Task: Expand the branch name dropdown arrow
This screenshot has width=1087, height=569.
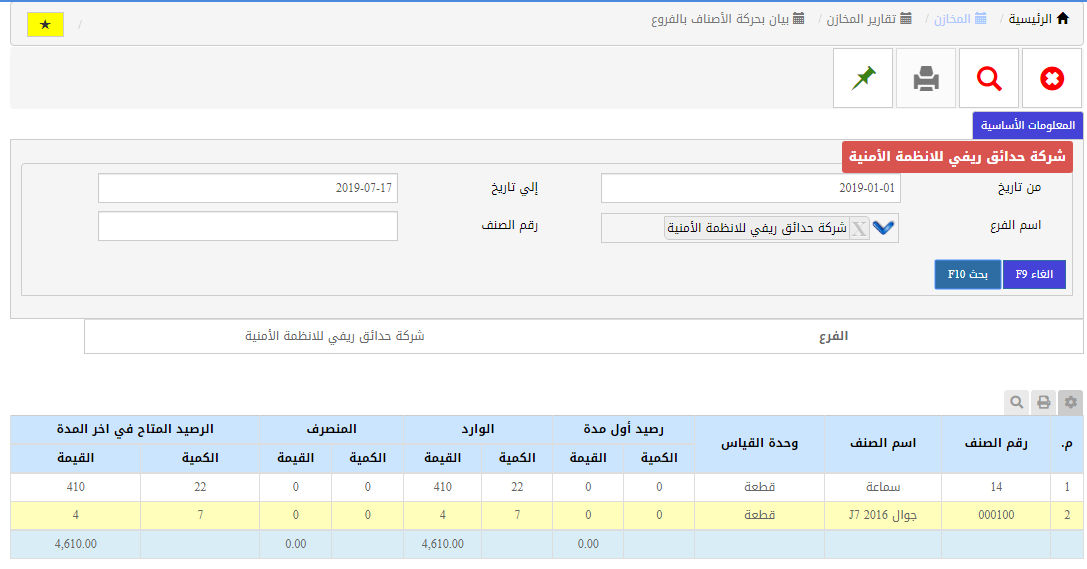Action: 883,228
